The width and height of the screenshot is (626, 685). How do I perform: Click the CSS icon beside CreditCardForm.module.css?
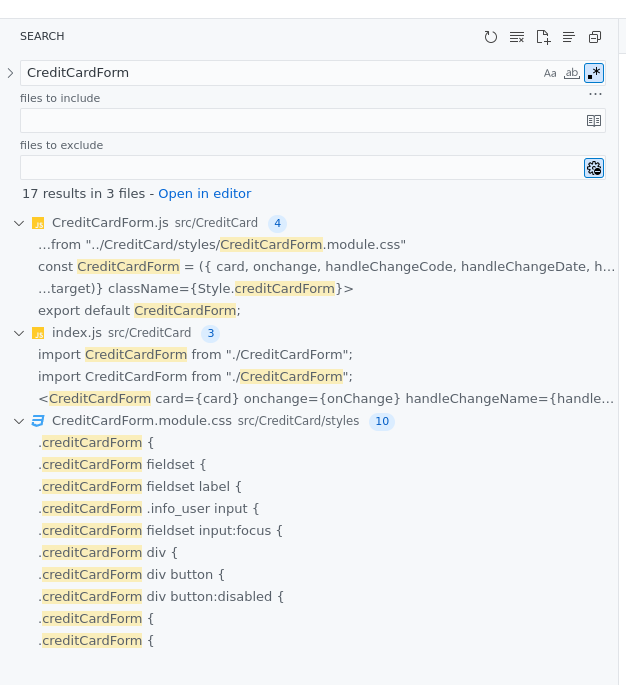(x=38, y=421)
